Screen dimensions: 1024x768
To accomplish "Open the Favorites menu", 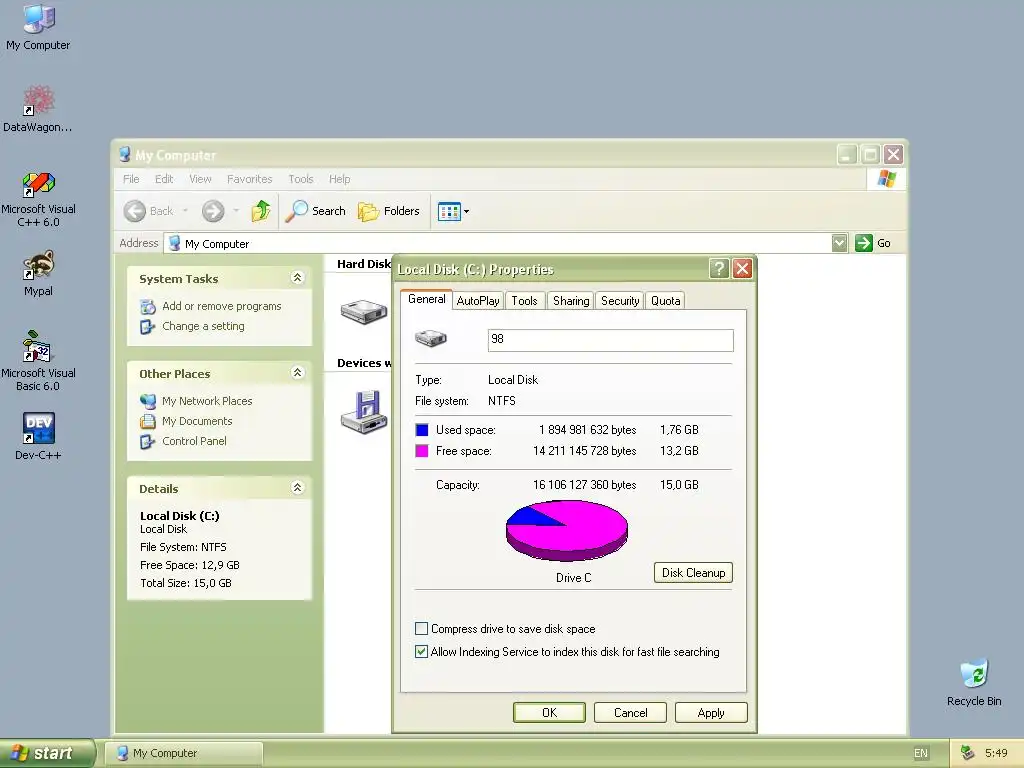I will (249, 179).
